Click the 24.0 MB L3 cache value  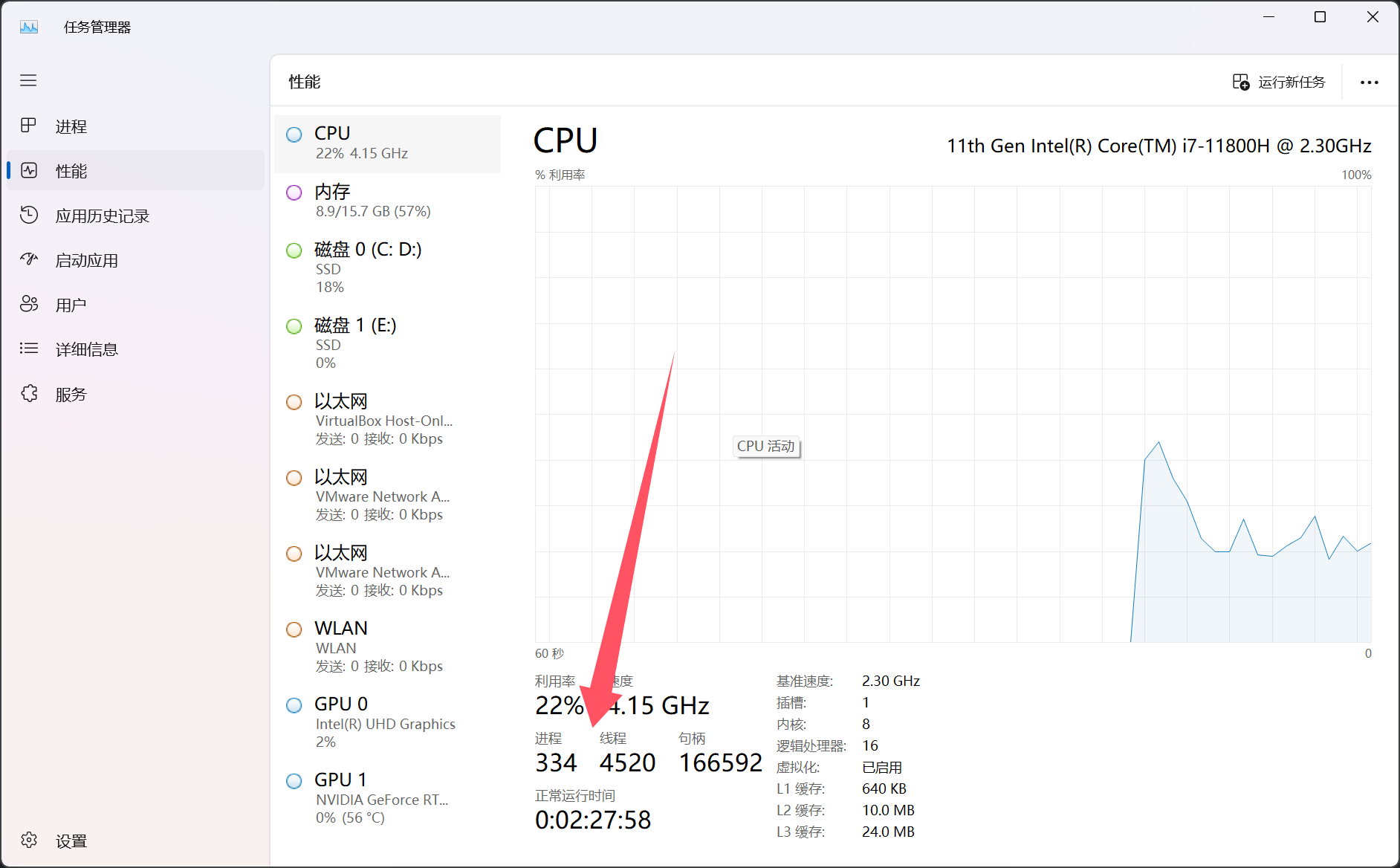888,832
